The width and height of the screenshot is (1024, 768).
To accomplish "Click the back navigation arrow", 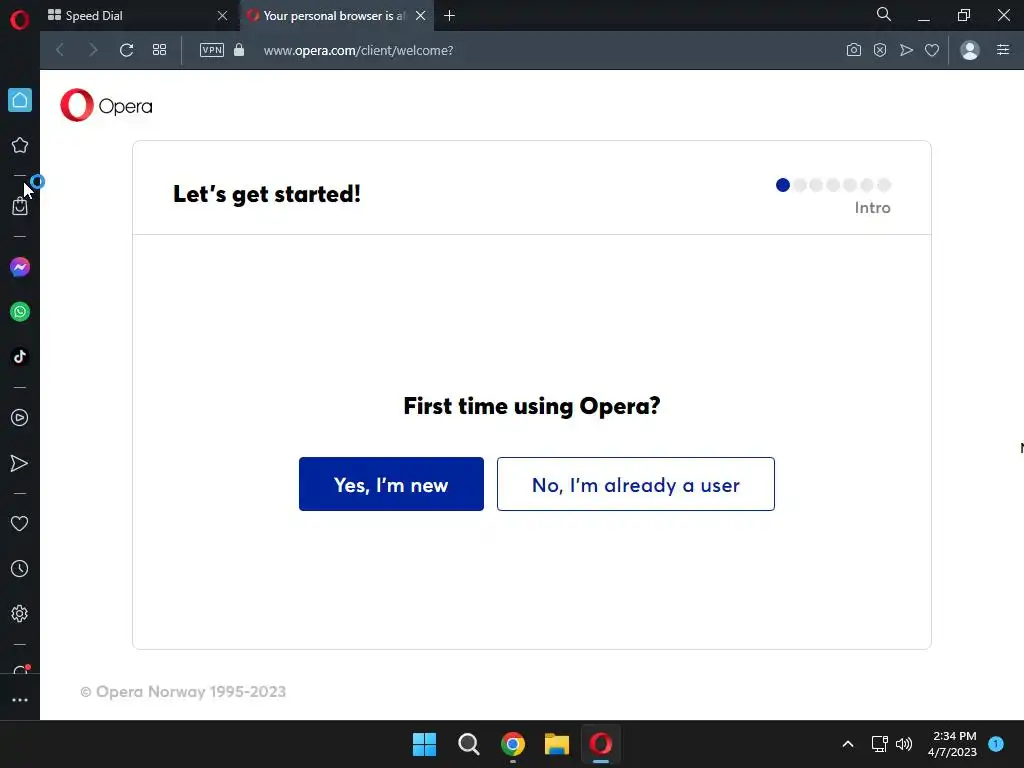I will pyautogui.click(x=60, y=50).
